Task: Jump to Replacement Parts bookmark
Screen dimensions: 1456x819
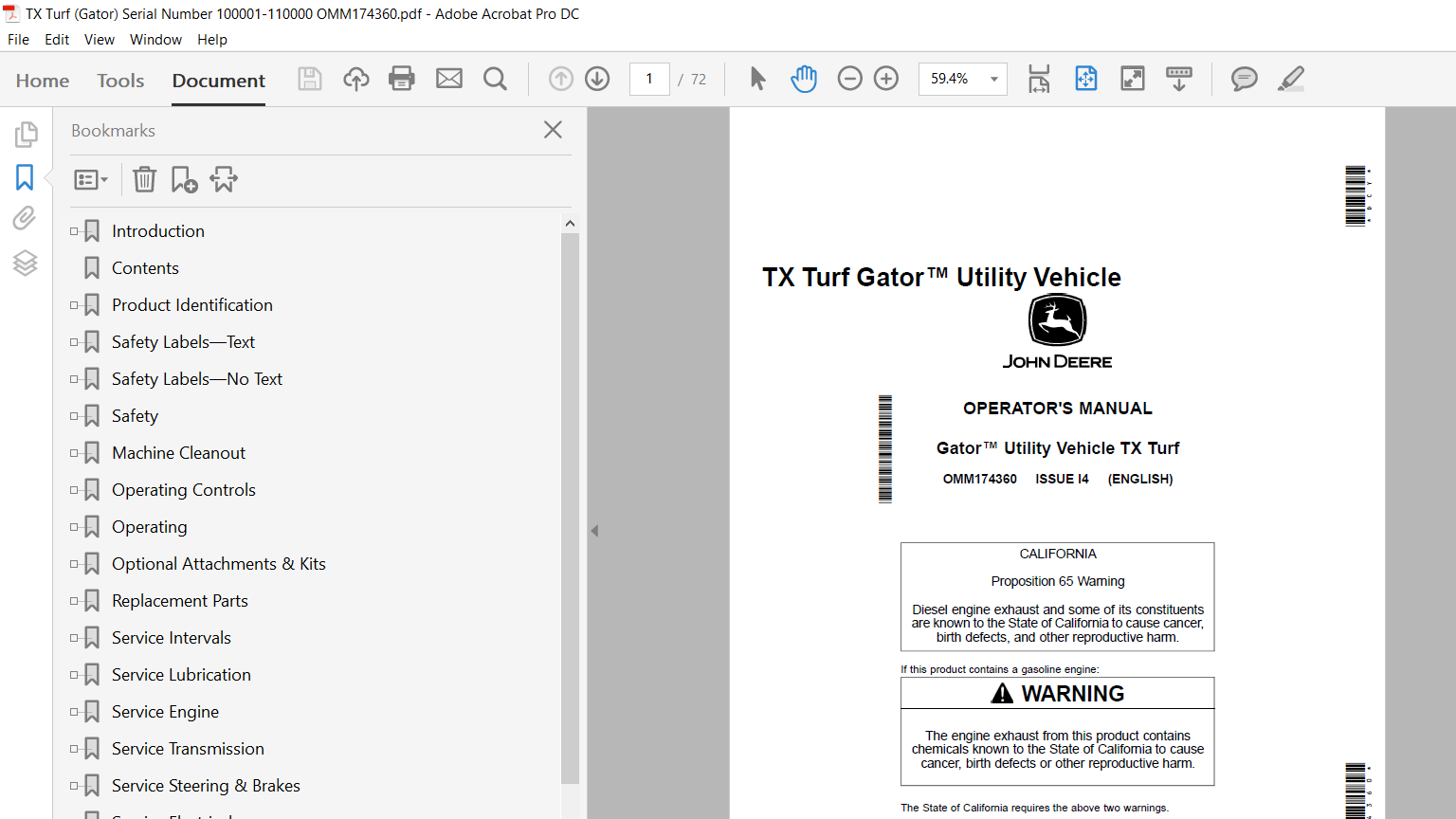Action: pyautogui.click(x=180, y=601)
